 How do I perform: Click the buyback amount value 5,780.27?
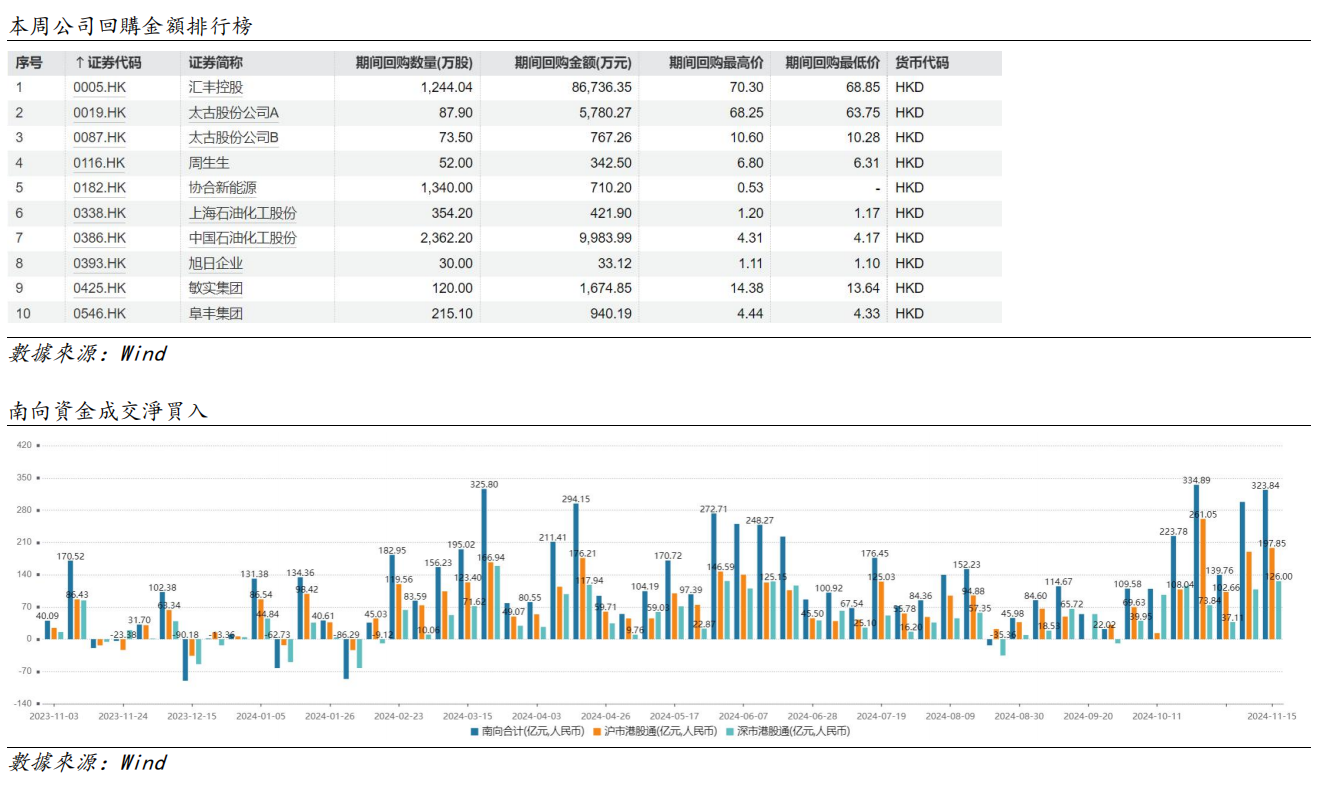tap(606, 113)
